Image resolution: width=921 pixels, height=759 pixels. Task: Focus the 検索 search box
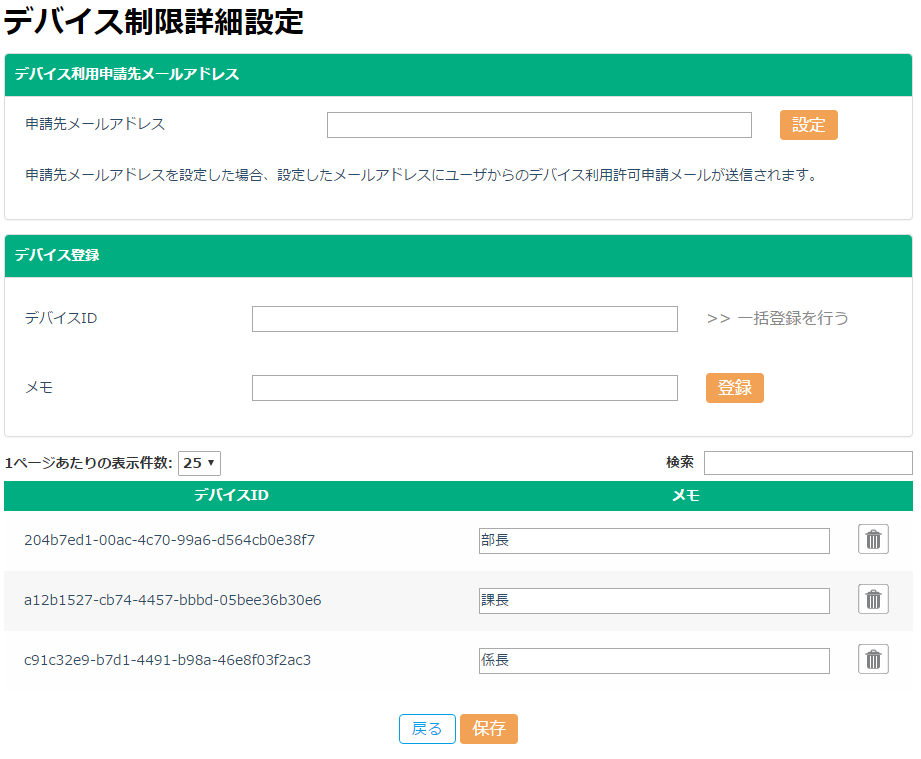pyautogui.click(x=808, y=463)
